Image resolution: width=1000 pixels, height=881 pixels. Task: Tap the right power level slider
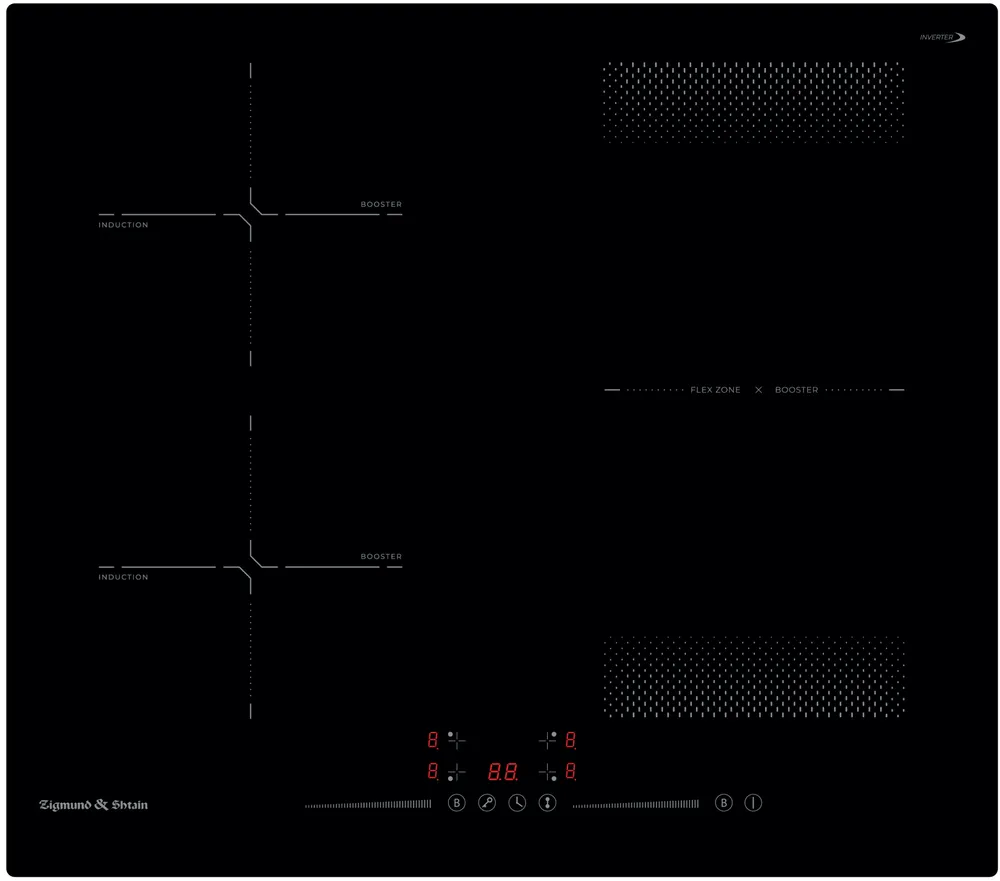pyautogui.click(x=636, y=804)
